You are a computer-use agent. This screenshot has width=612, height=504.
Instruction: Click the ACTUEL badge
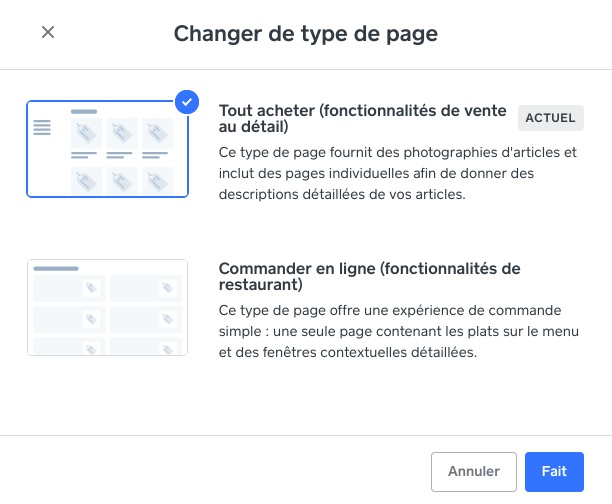(550, 118)
